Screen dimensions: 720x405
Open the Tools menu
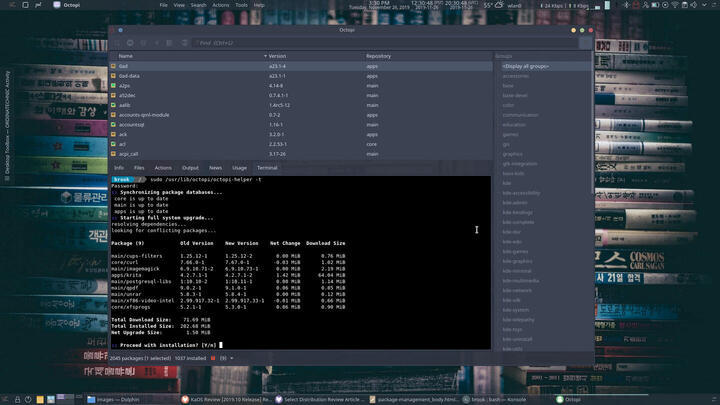(x=242, y=5)
